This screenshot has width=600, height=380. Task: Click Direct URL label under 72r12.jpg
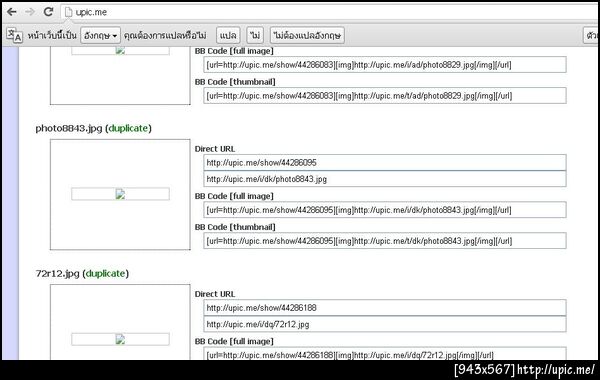pyautogui.click(x=215, y=294)
